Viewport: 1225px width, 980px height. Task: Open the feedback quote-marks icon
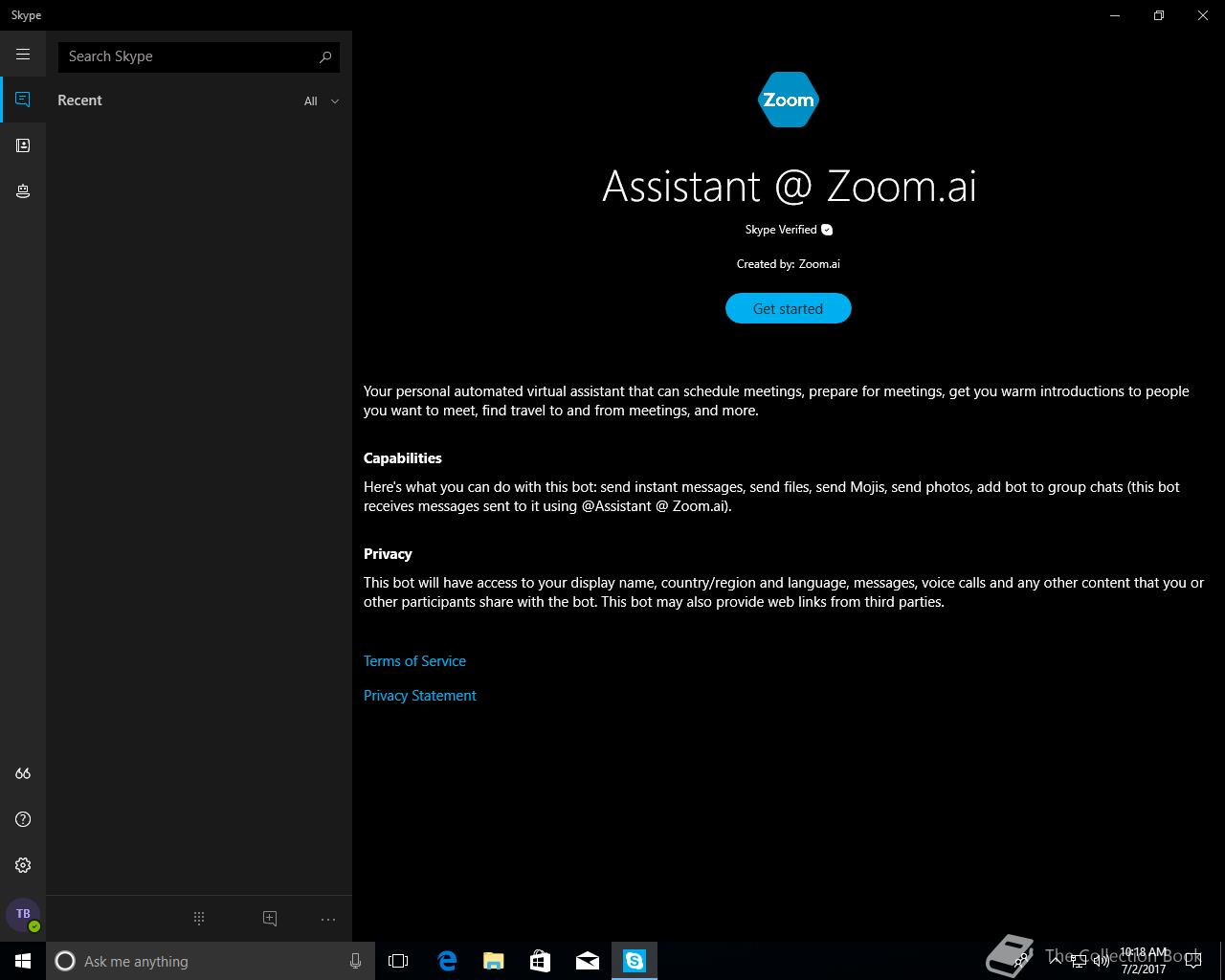(x=23, y=773)
